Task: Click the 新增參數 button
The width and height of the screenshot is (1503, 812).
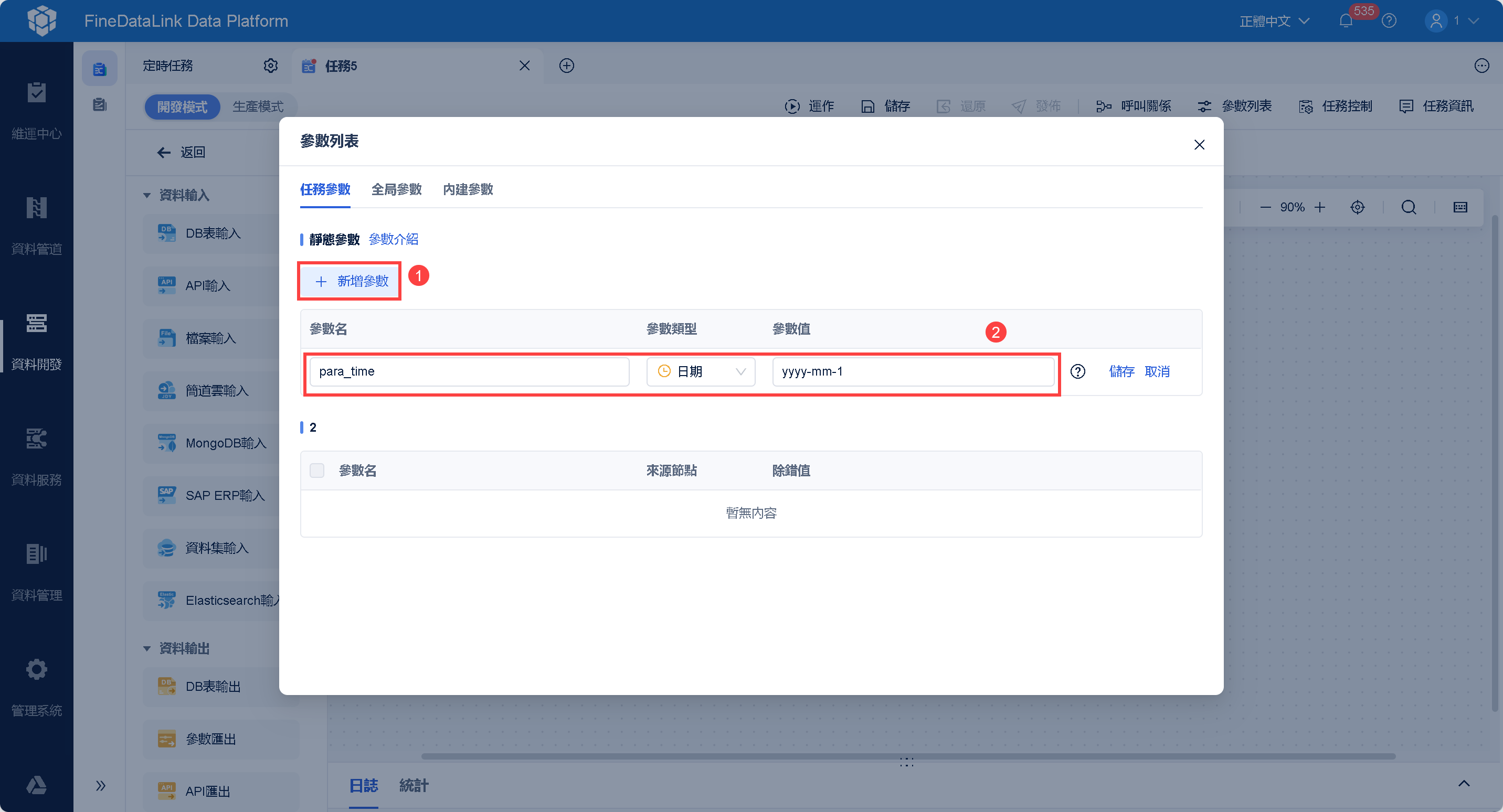Action: 350,281
